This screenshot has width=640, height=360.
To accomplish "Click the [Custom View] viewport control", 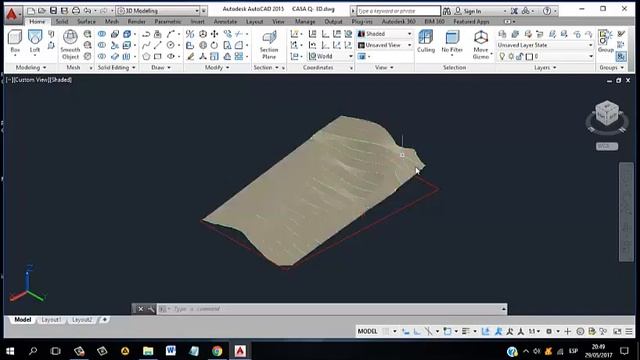I will (32, 80).
